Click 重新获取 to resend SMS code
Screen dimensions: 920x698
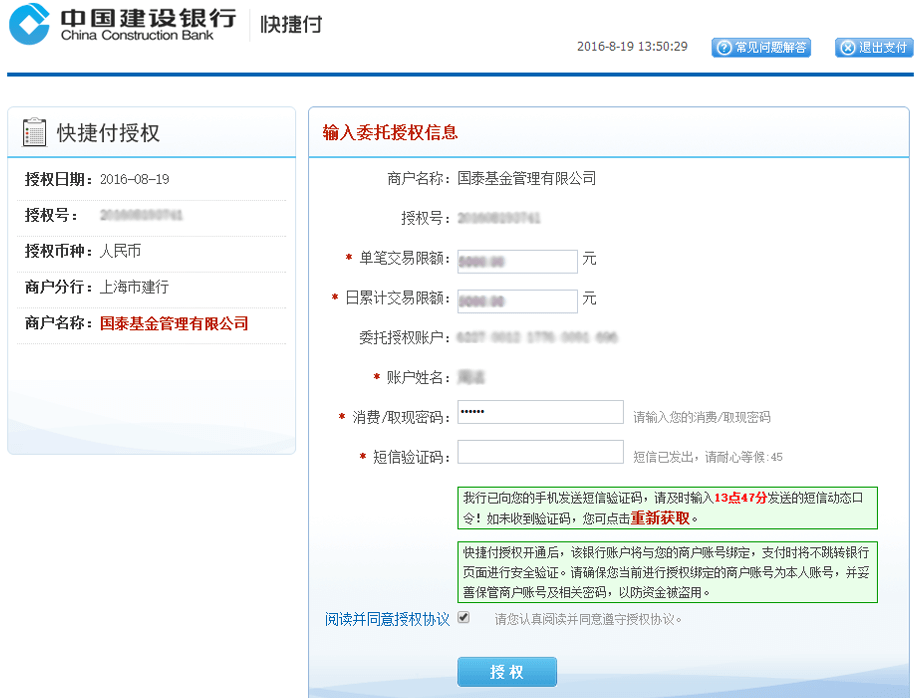coord(660,518)
